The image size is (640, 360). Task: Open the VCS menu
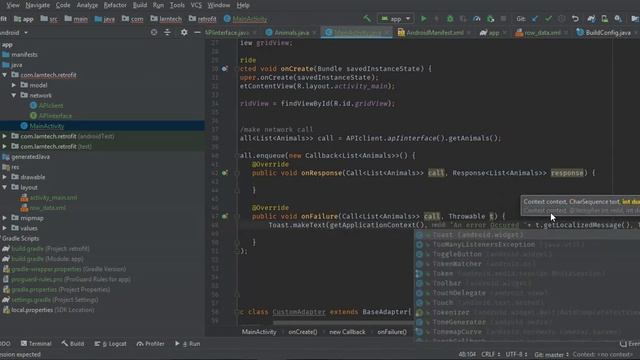point(196,5)
